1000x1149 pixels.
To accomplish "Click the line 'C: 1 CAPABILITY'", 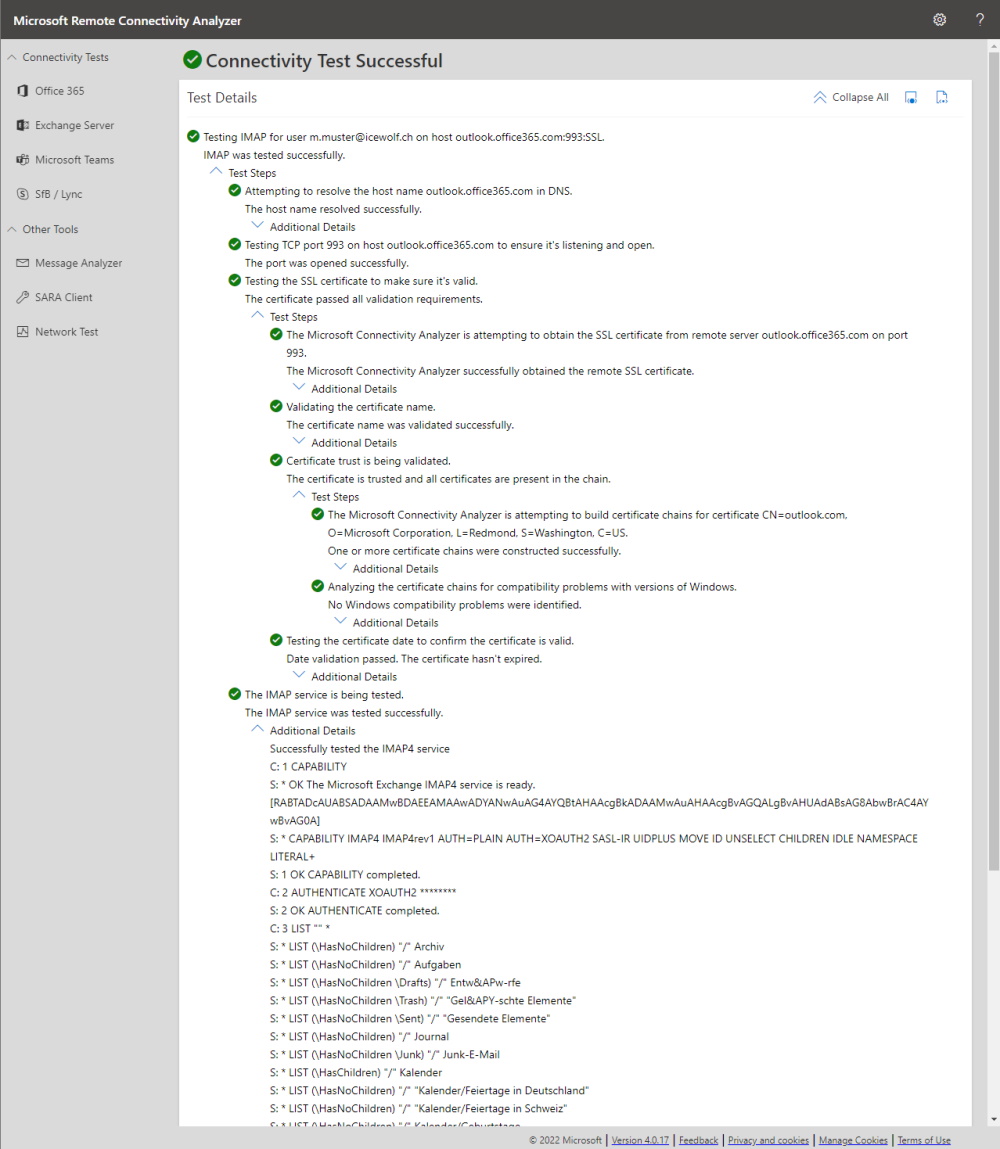I will 308,766.
